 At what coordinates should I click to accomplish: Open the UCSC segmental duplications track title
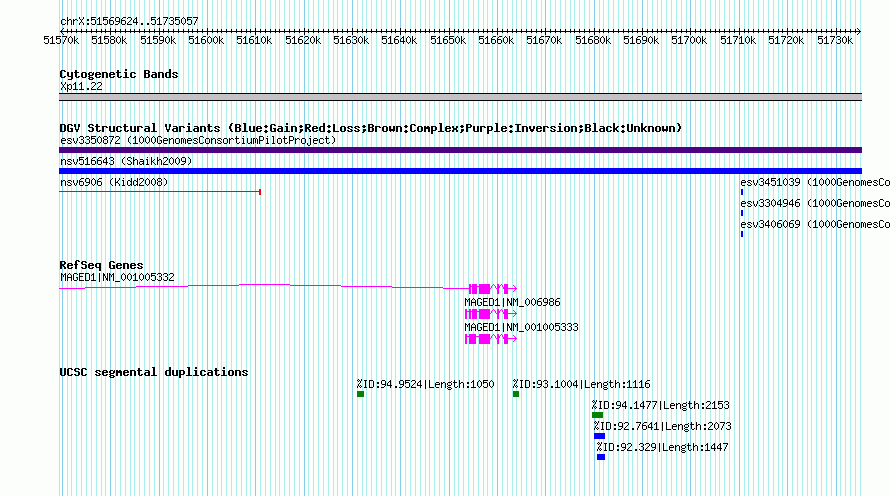pos(154,372)
